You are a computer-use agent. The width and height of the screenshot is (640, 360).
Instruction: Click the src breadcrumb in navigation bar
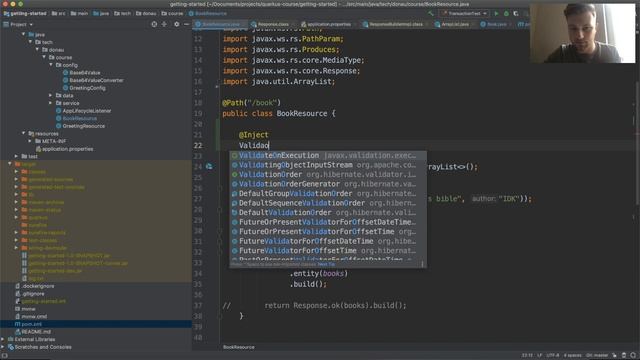point(58,13)
